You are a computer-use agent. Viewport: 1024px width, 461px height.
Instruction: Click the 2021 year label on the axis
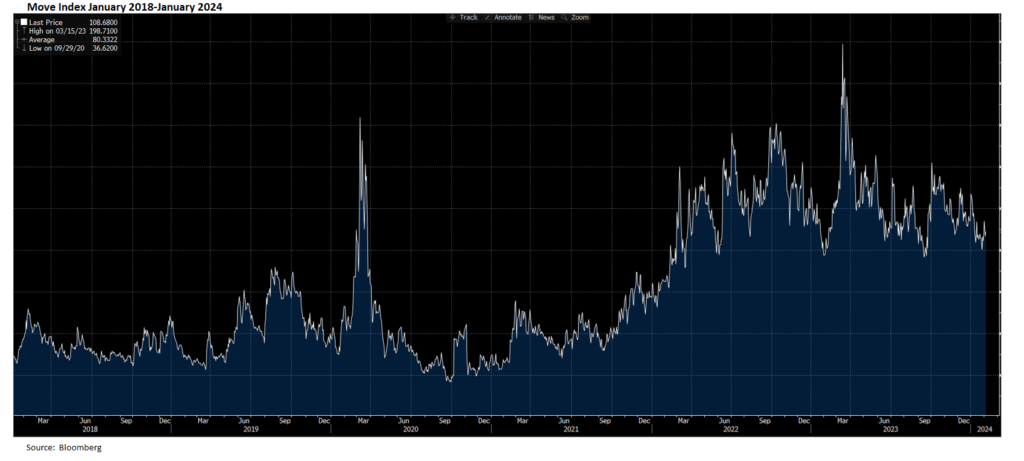(x=570, y=429)
